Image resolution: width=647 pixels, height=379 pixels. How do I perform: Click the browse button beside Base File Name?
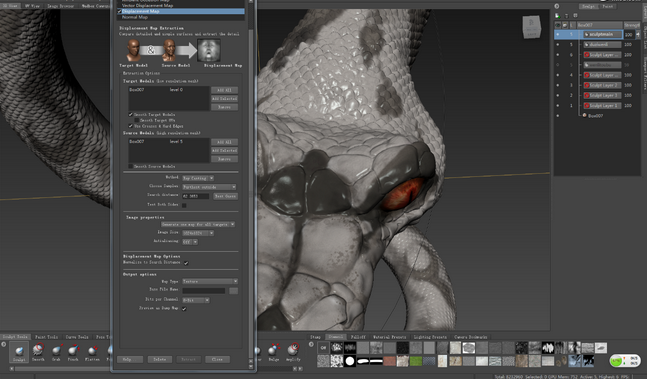(233, 291)
